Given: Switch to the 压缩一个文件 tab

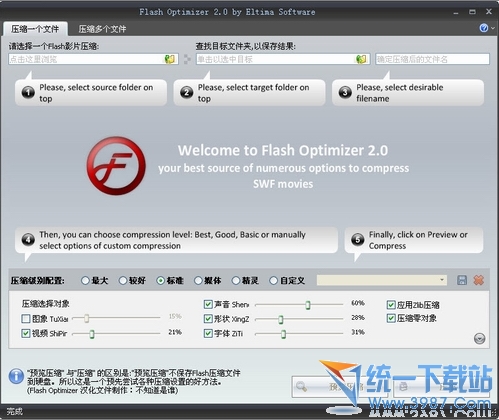Looking at the screenshot, I should point(35,29).
